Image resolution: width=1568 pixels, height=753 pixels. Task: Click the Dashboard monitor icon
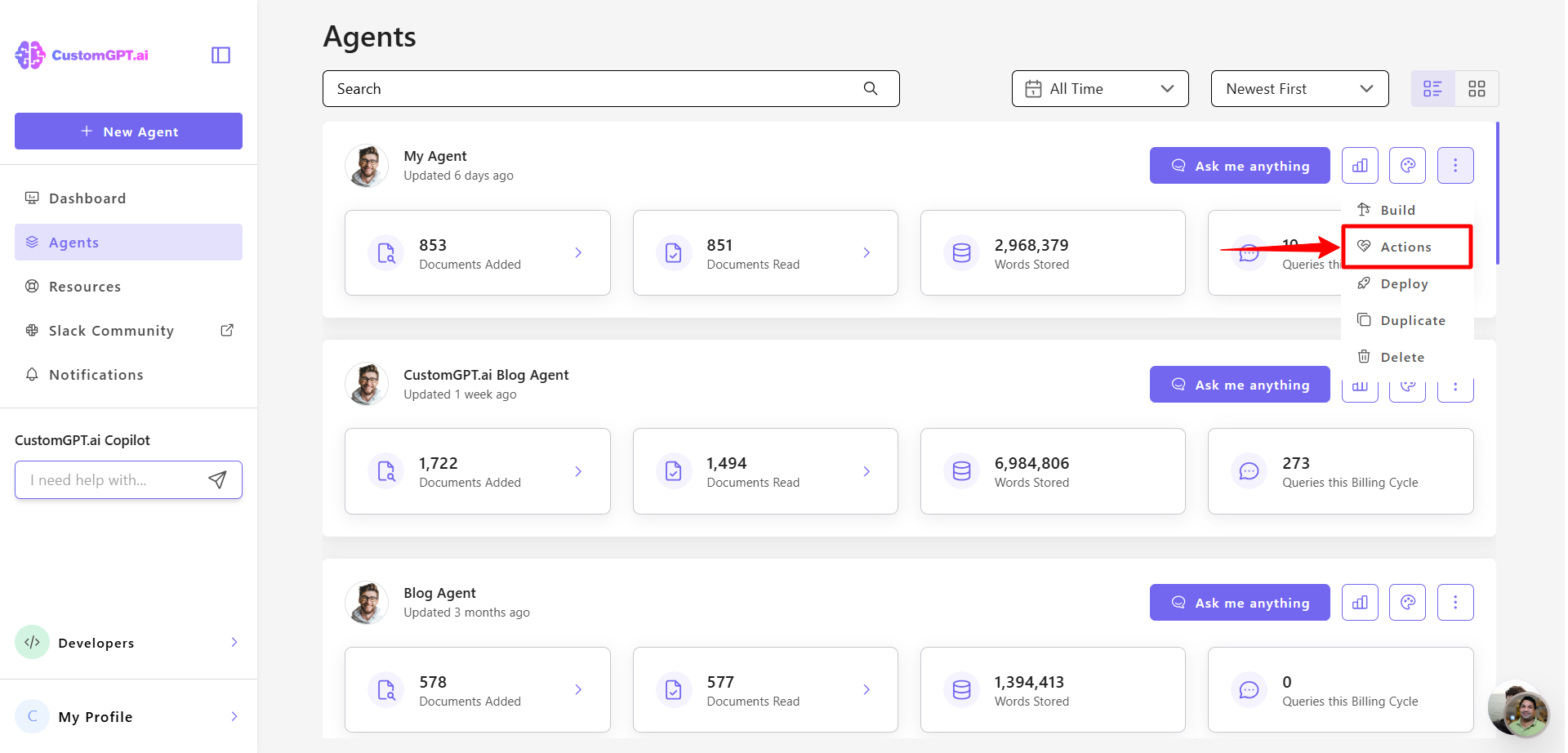point(32,198)
